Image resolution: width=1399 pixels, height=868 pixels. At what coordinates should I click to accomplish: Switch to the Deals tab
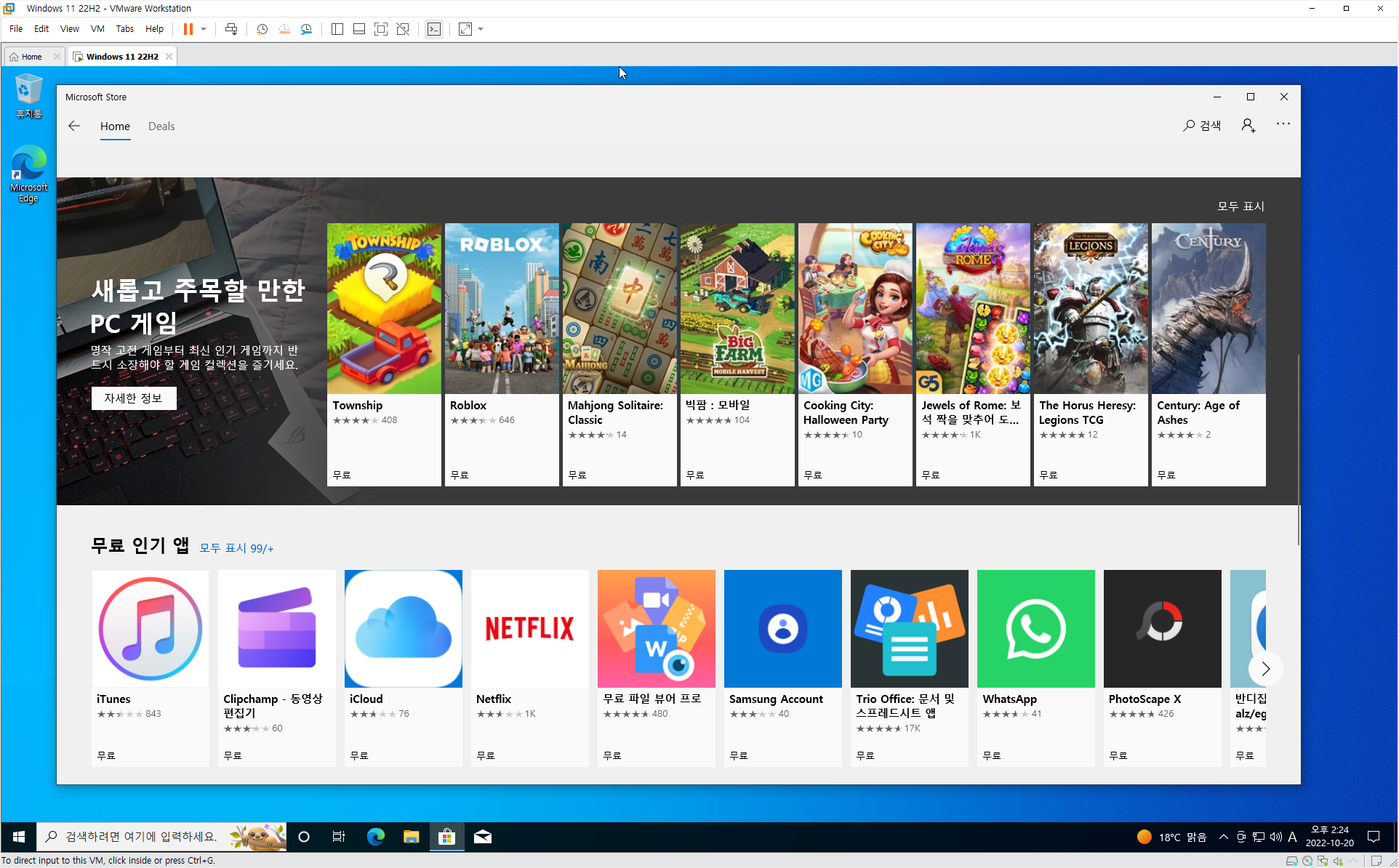[x=161, y=126]
